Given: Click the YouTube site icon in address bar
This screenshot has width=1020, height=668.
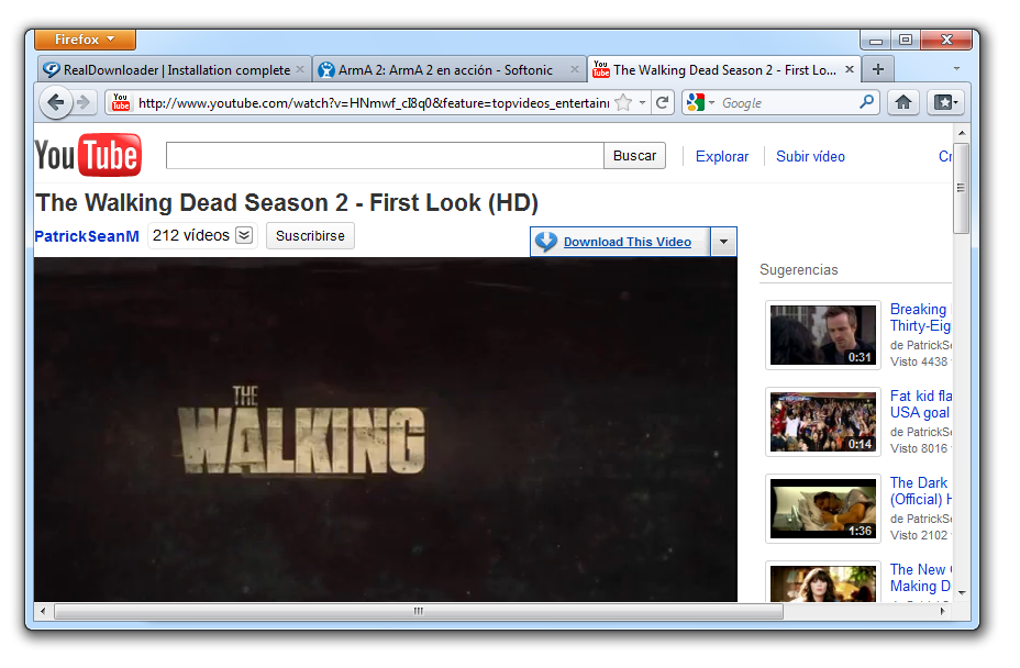Looking at the screenshot, I should tap(120, 103).
